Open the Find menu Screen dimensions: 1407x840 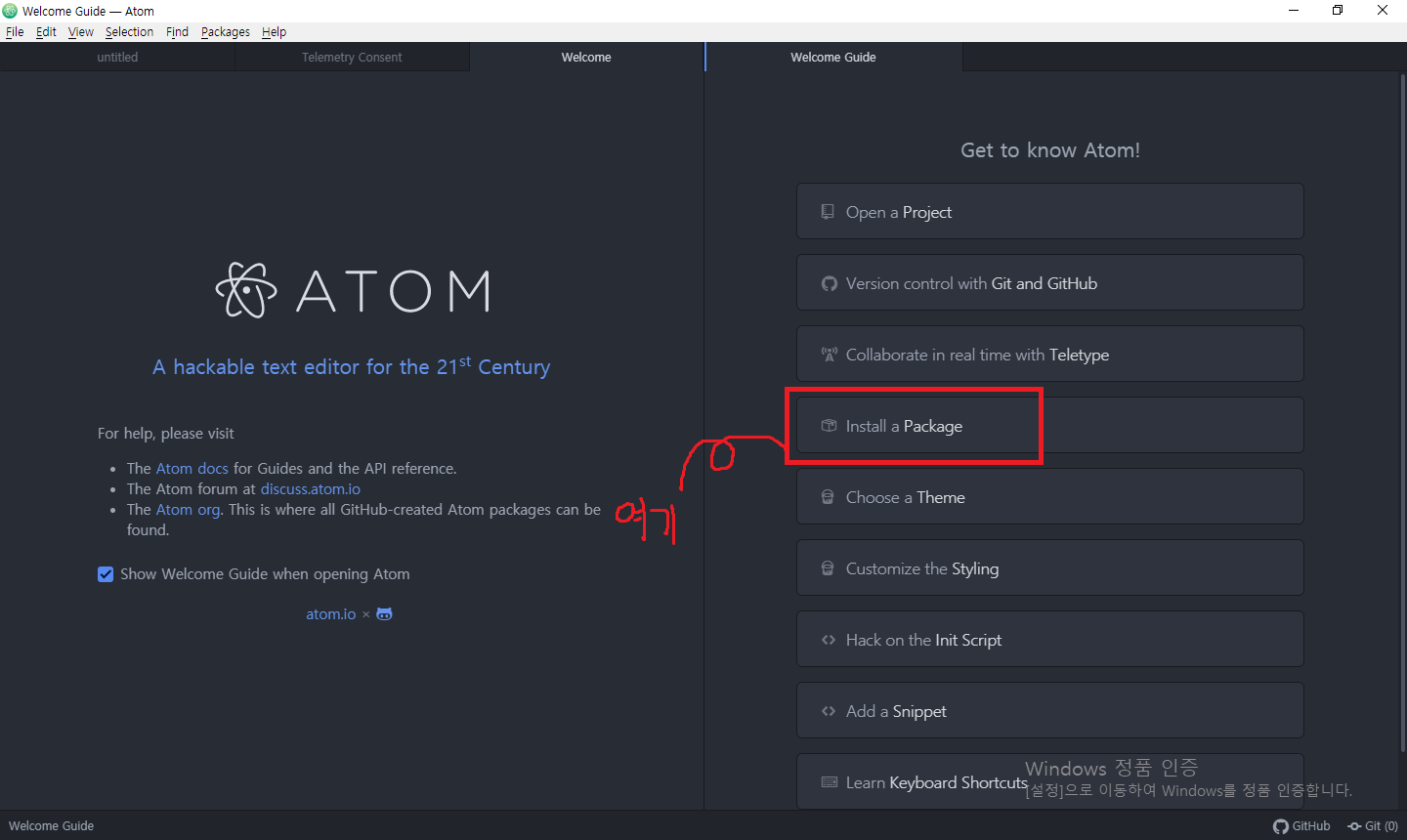[x=177, y=31]
